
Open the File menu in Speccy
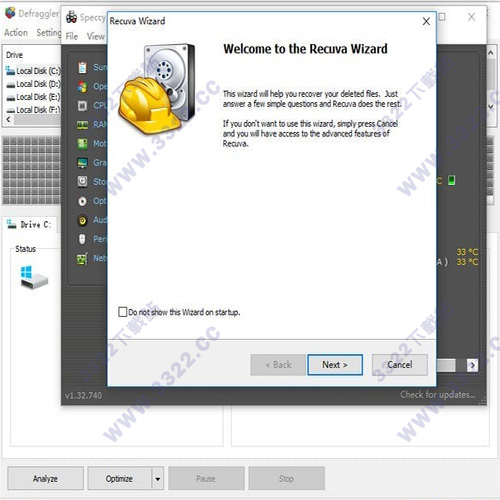[72, 36]
